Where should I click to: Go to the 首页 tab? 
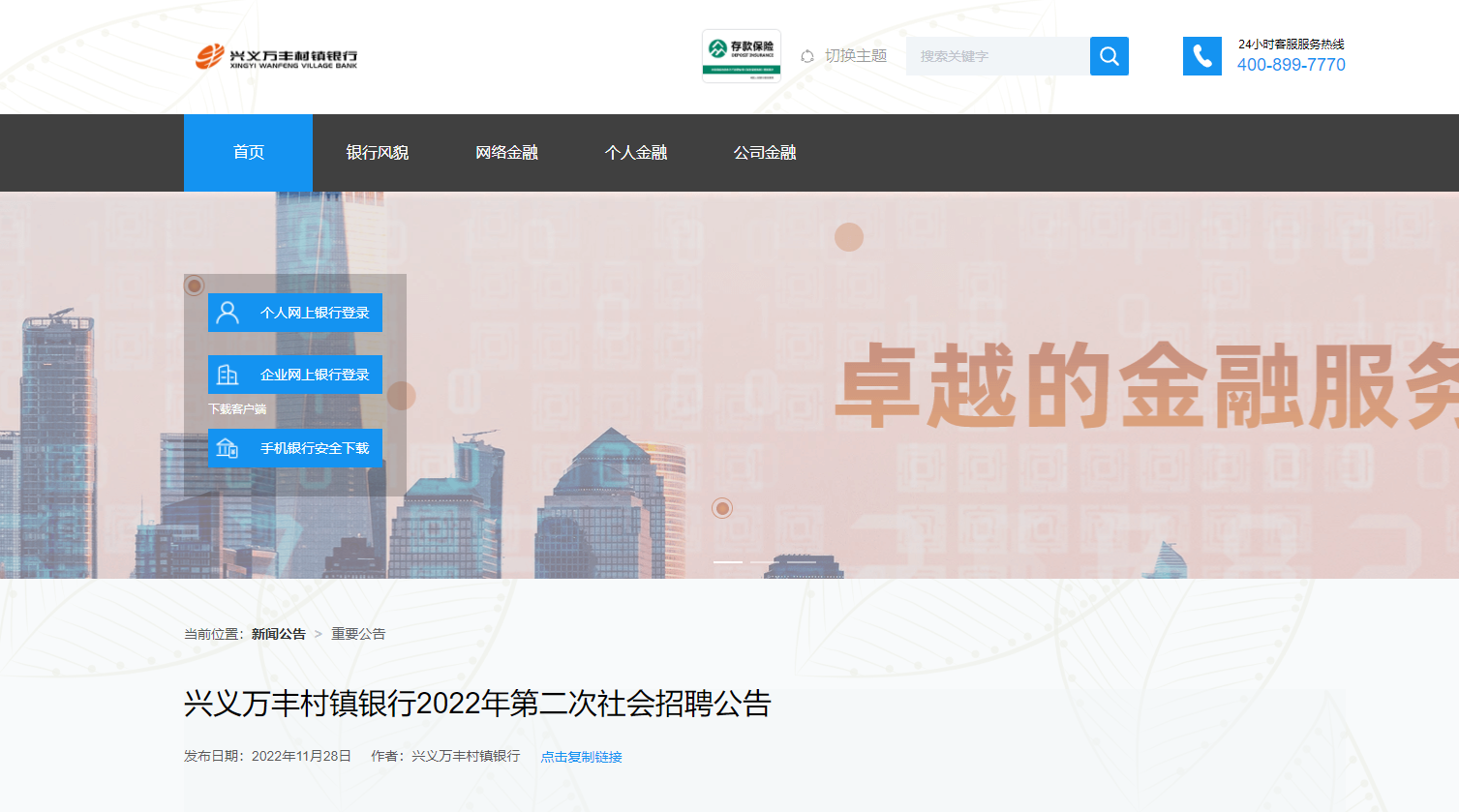[x=249, y=153]
